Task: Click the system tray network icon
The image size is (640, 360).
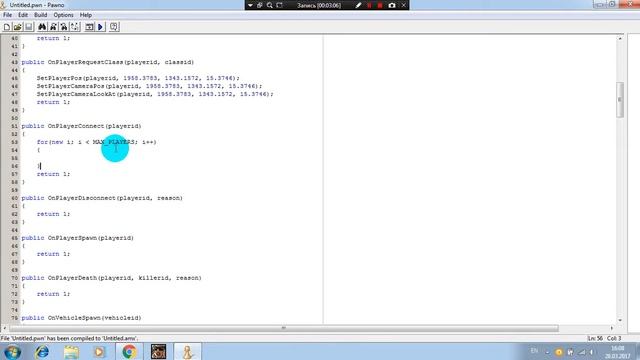Action: click(582, 352)
